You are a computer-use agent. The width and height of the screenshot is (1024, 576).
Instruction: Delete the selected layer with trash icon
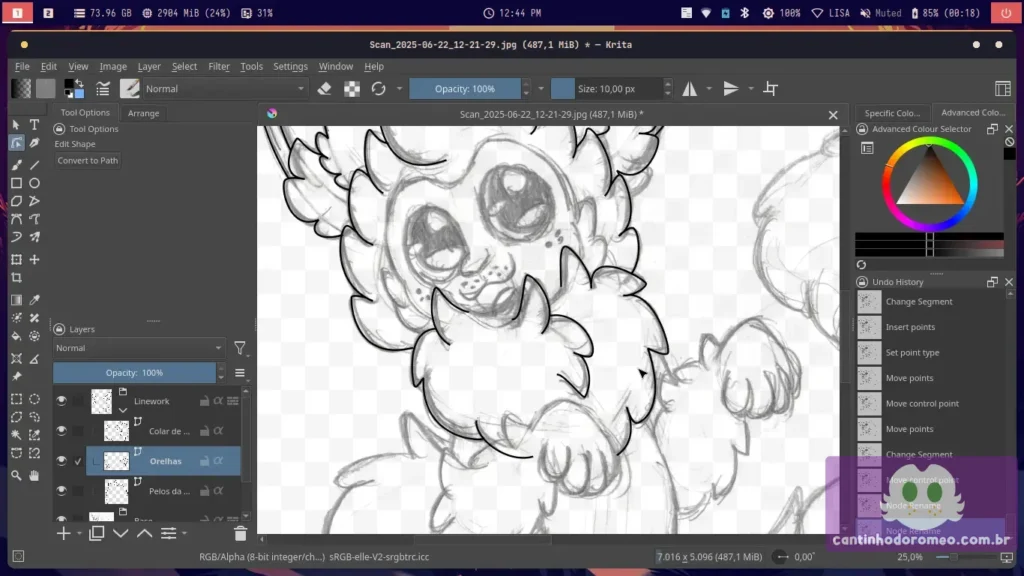[240, 534]
